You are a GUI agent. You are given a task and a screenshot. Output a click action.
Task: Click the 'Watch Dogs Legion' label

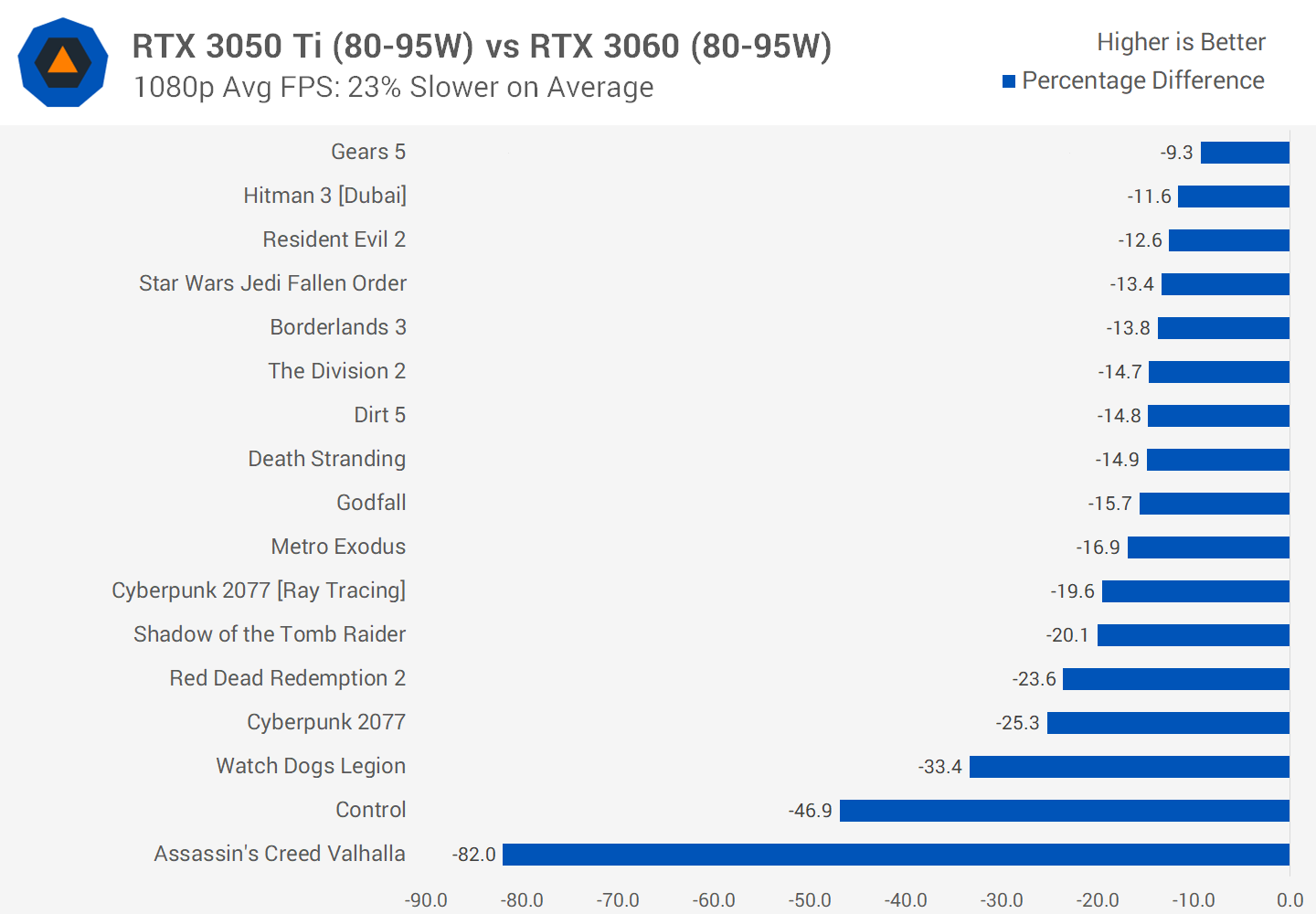coord(311,766)
